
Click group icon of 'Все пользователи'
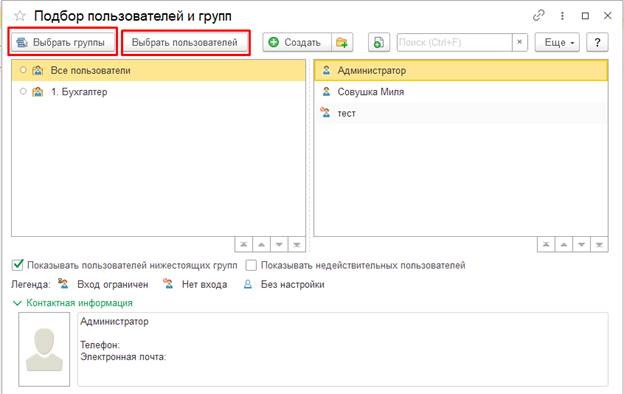click(37, 70)
